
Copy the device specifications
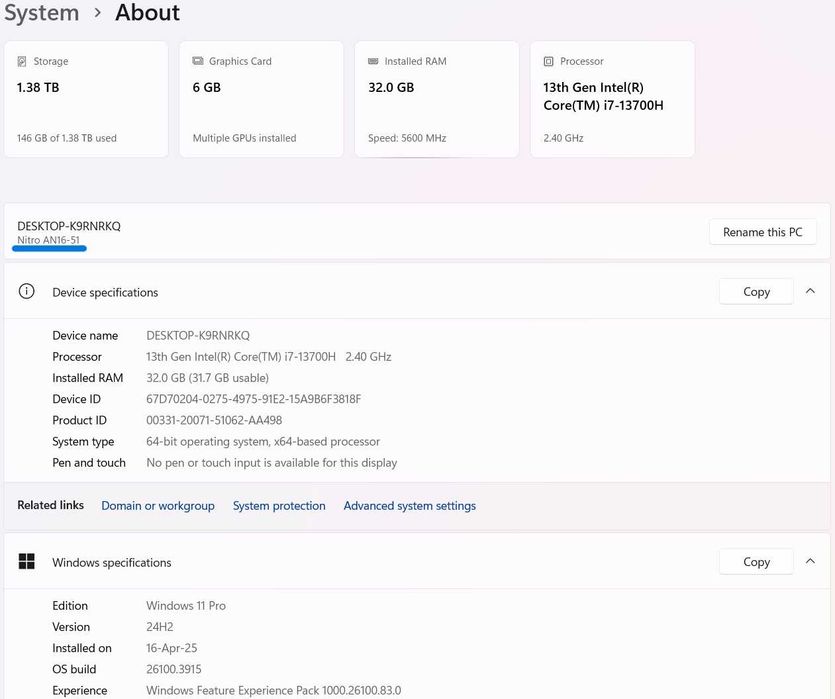[756, 292]
